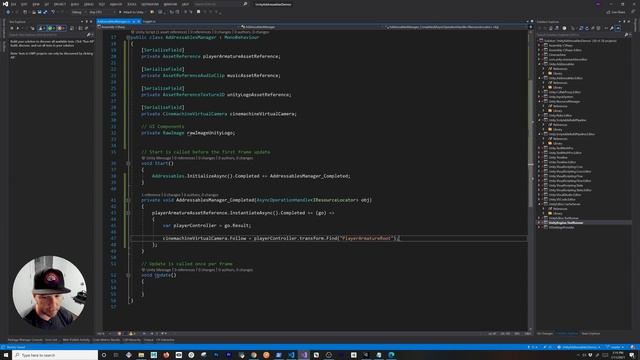Click the Save All toolbar icon
The image size is (640, 360).
click(x=45, y=12)
